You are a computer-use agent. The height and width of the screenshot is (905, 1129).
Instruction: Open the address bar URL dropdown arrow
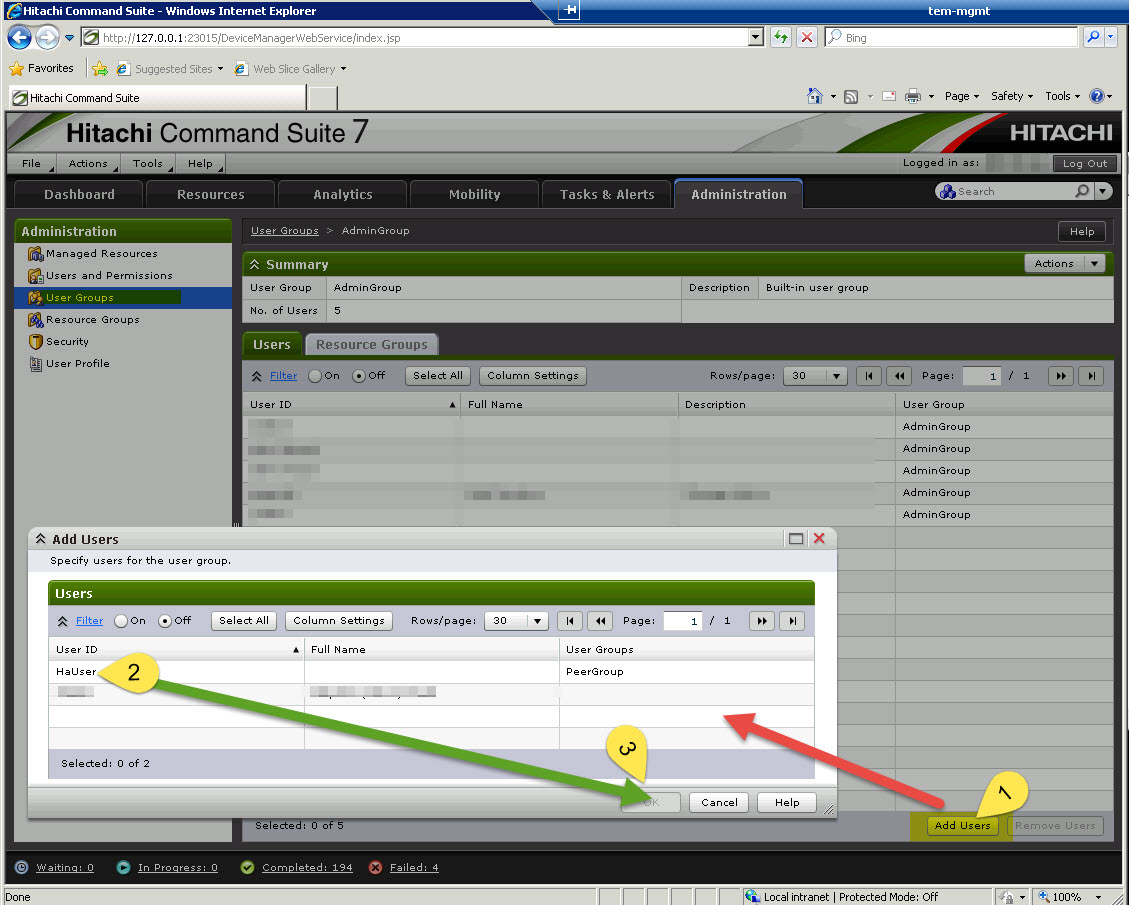755,37
